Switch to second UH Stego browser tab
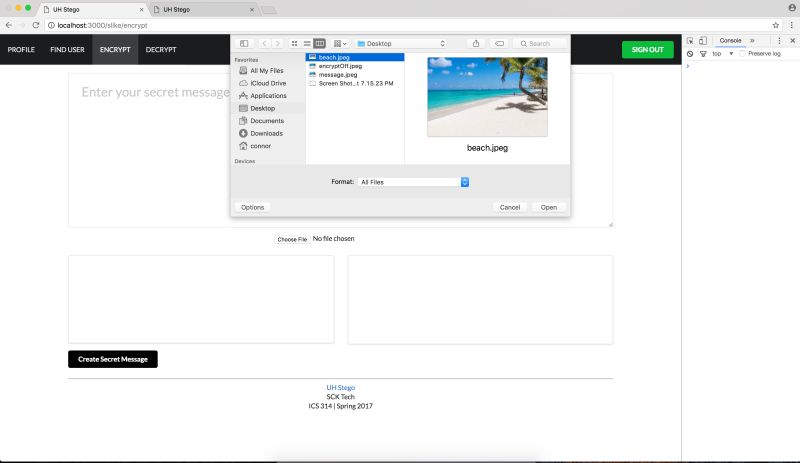 [202, 9]
